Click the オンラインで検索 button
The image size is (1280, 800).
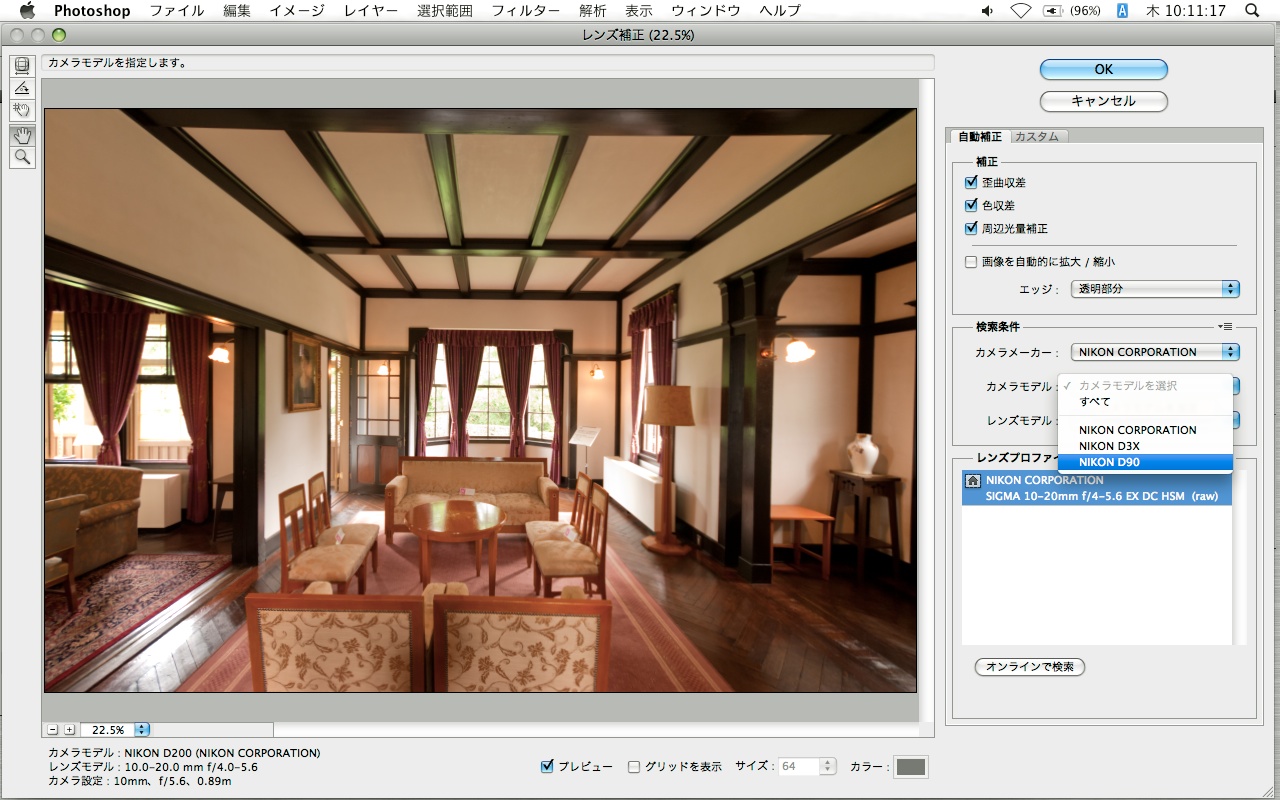1029,667
